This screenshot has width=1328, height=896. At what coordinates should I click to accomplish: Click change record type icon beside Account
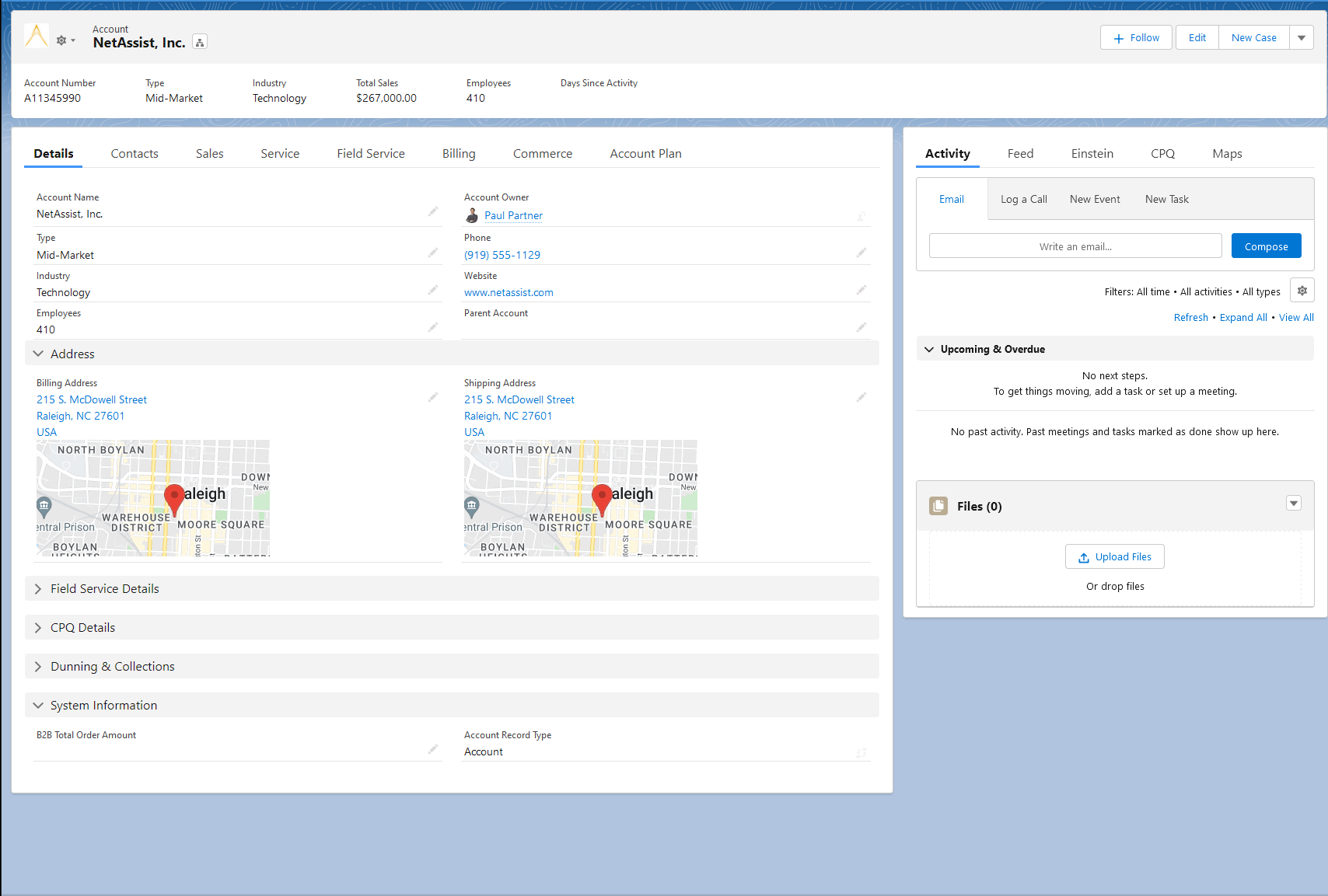(861, 752)
